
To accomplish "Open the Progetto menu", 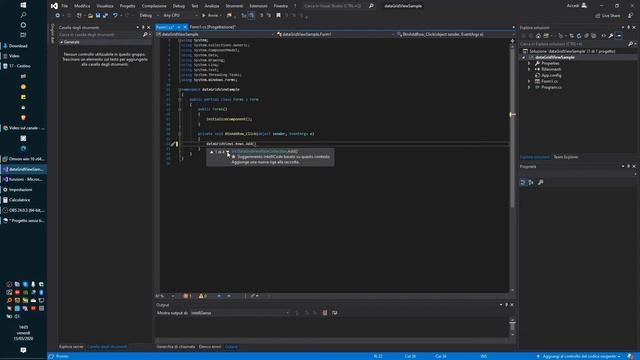I will pos(127,6).
